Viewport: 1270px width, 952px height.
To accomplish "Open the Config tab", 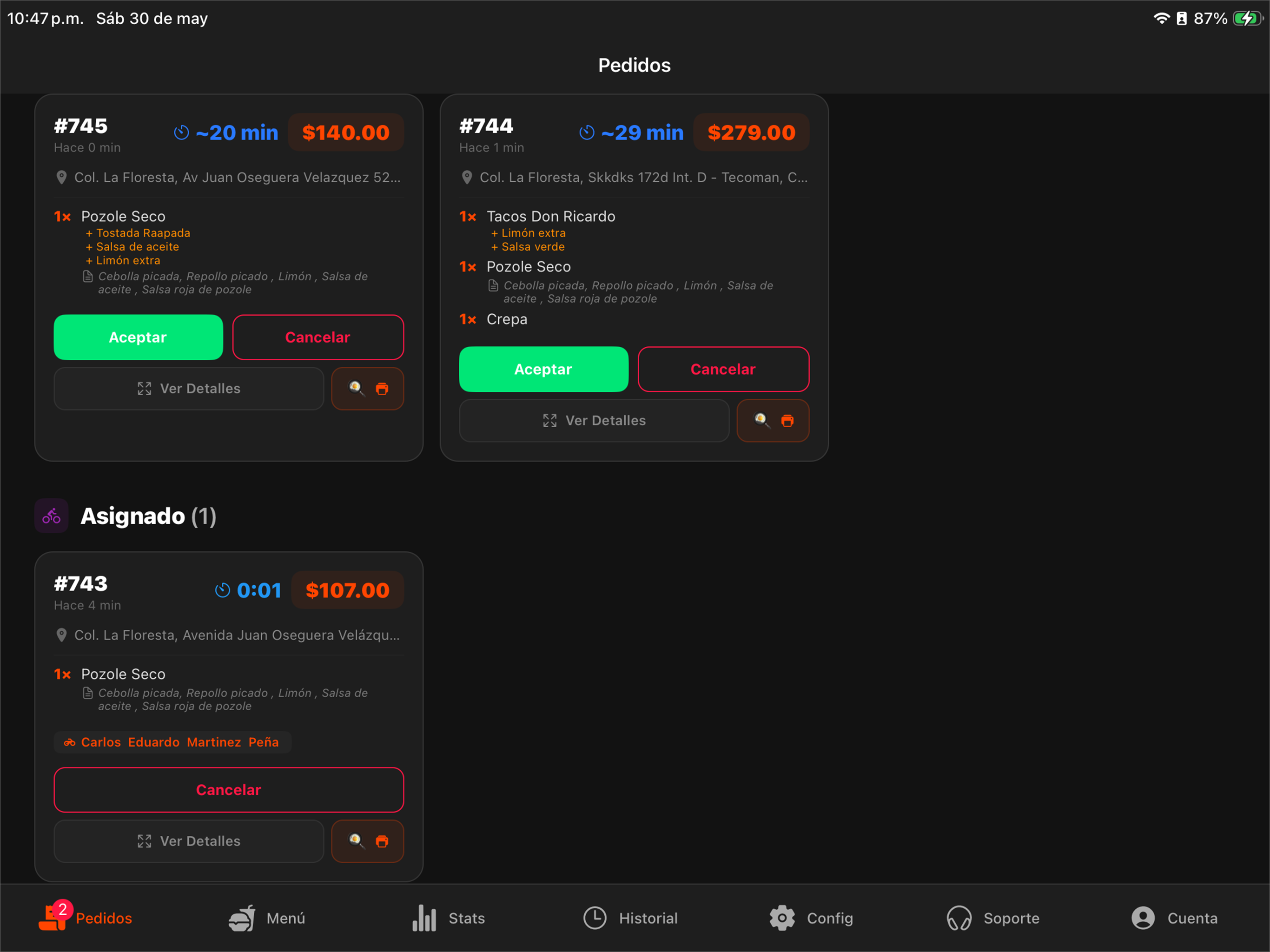I will click(811, 918).
